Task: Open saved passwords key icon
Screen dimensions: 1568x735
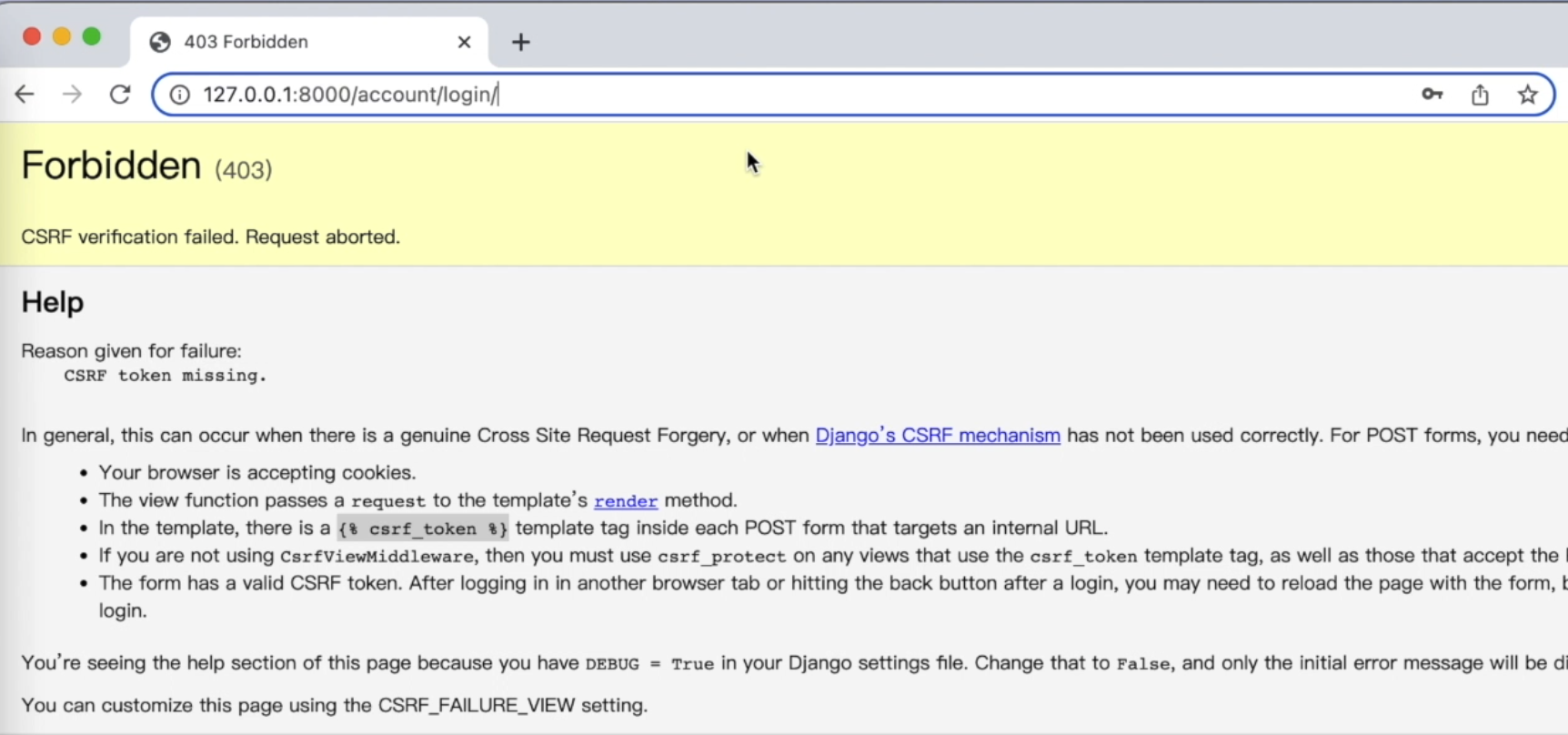Action: pyautogui.click(x=1432, y=94)
